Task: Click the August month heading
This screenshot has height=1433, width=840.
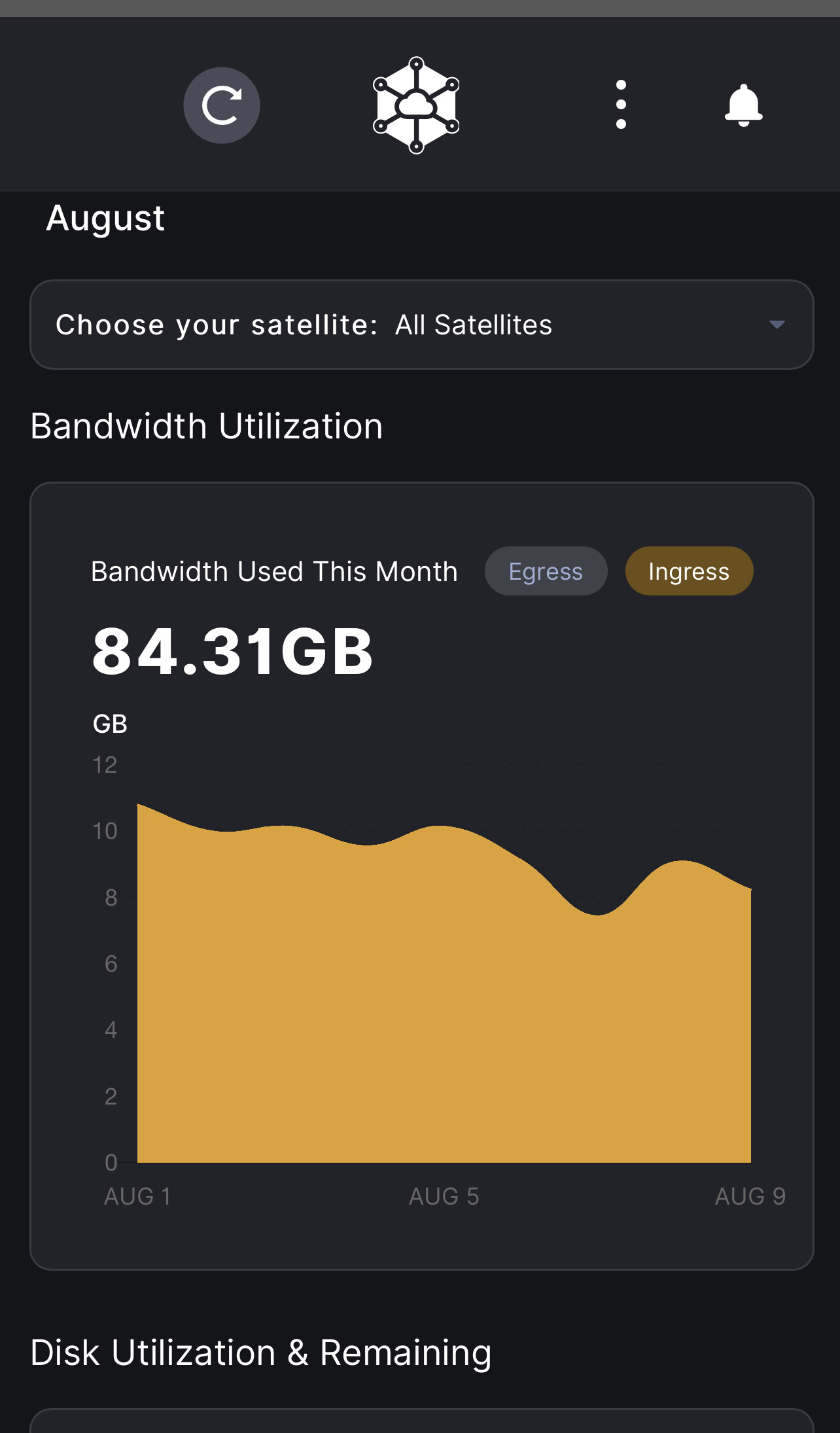Action: (x=105, y=218)
